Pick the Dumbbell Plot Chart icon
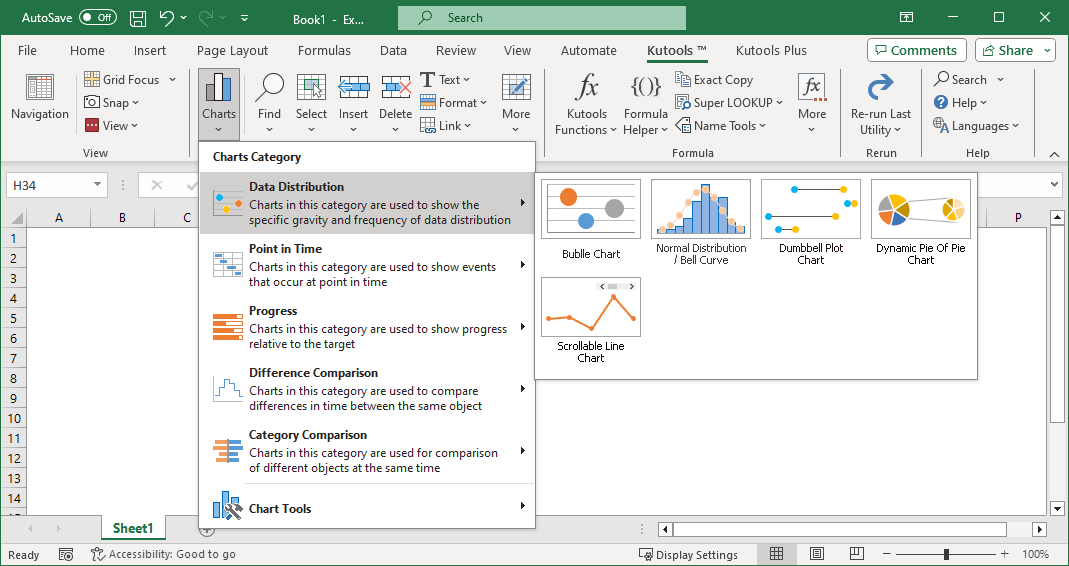This screenshot has height=566, width=1069. click(x=811, y=209)
